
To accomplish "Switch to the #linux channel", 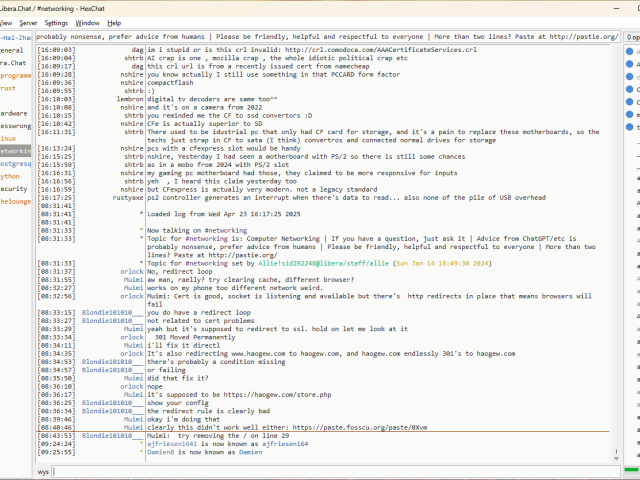I will (10, 137).
